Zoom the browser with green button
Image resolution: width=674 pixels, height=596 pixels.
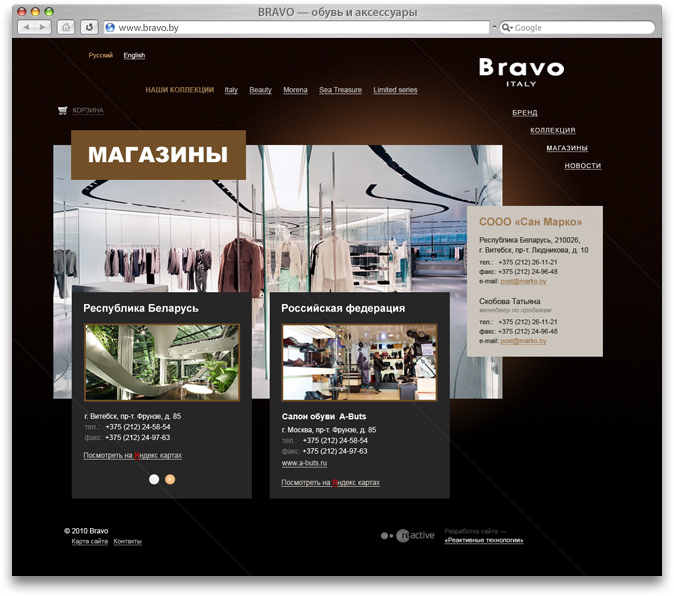coord(49,12)
